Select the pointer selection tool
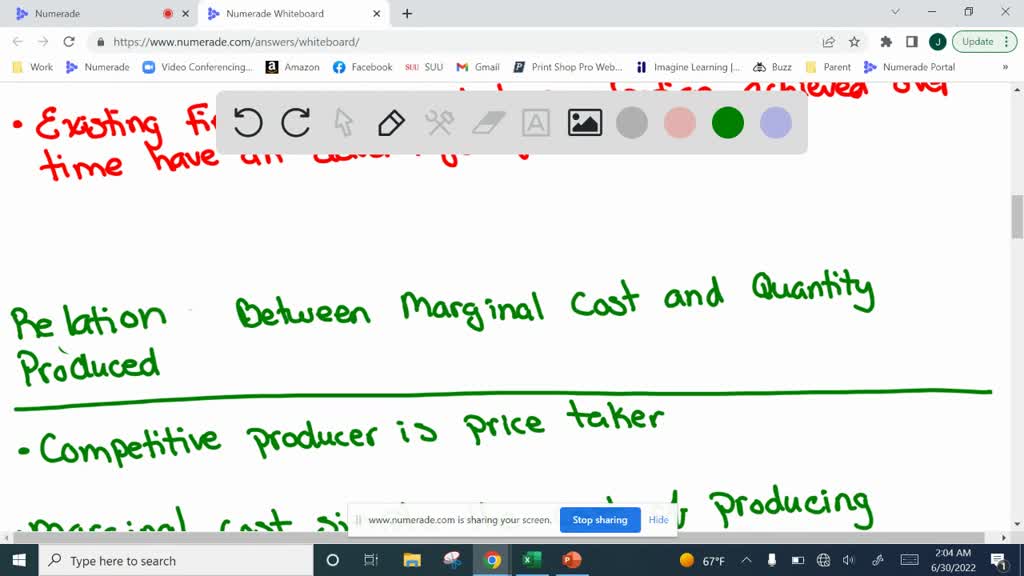The image size is (1024, 576). (343, 122)
